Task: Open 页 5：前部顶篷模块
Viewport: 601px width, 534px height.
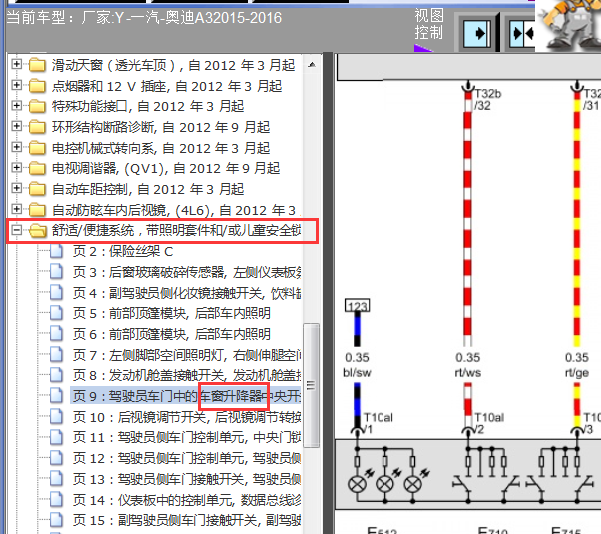Action: coord(172,313)
